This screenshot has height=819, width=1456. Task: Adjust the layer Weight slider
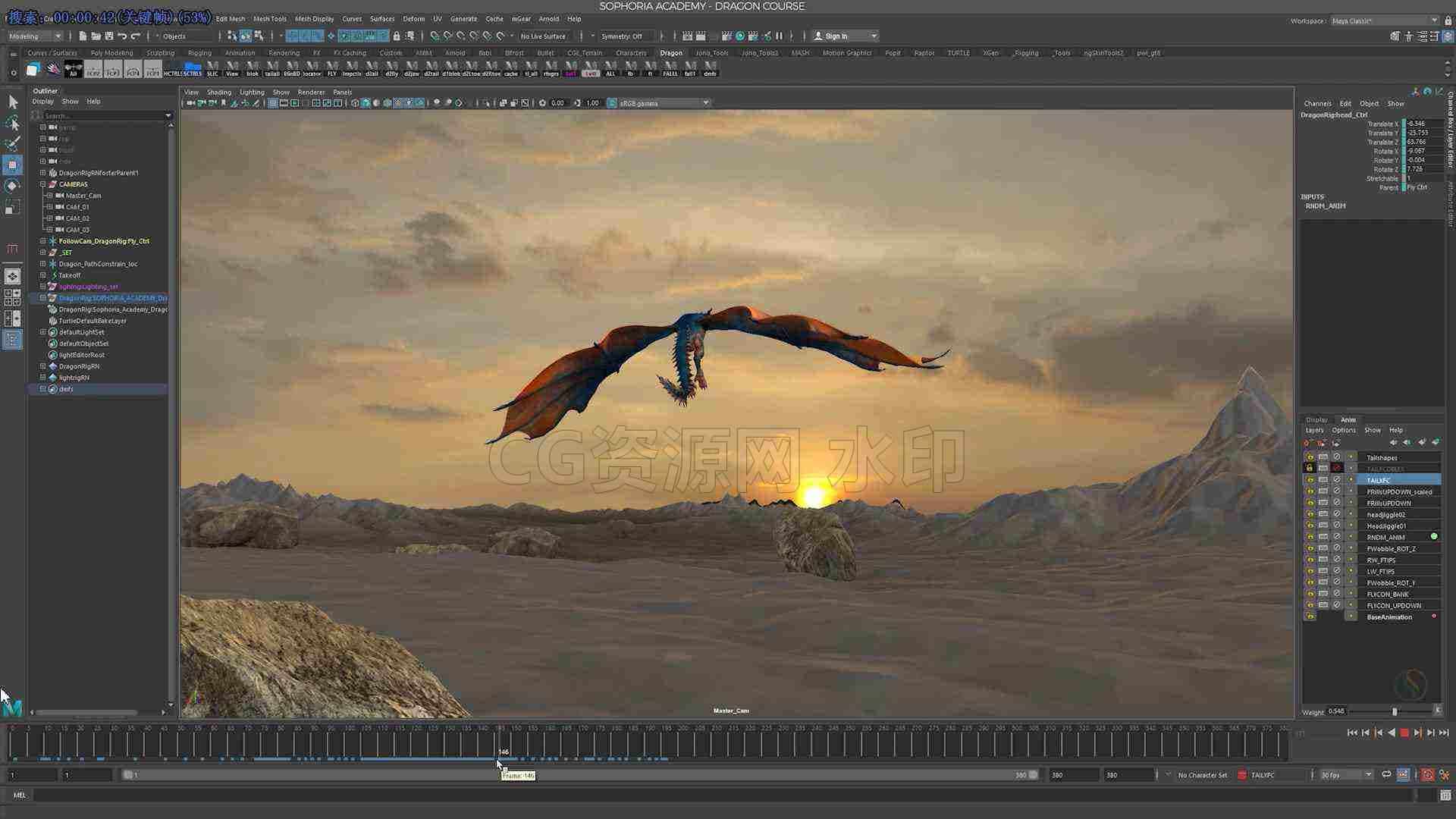(x=1394, y=711)
